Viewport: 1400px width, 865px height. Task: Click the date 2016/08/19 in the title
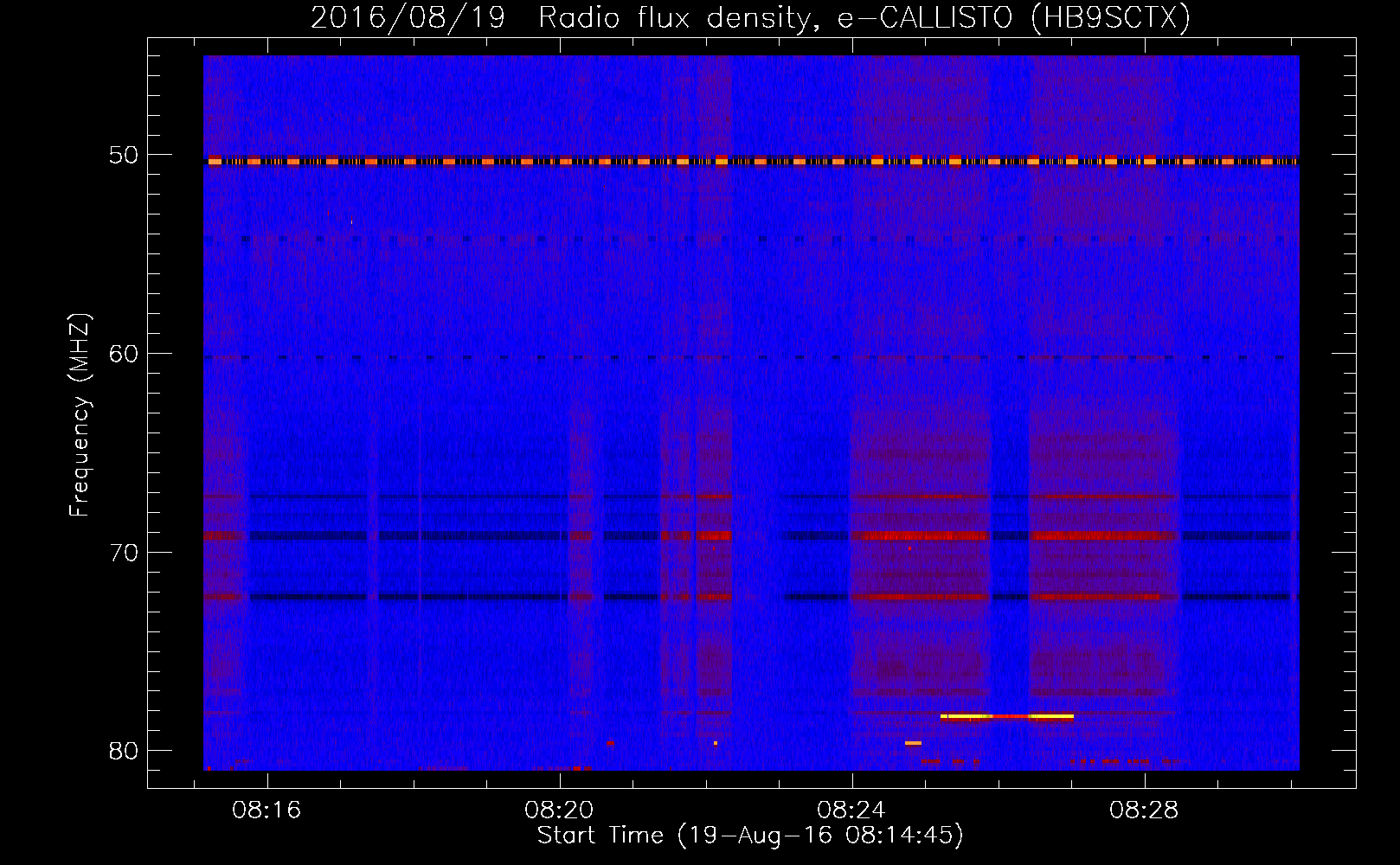tap(408, 18)
